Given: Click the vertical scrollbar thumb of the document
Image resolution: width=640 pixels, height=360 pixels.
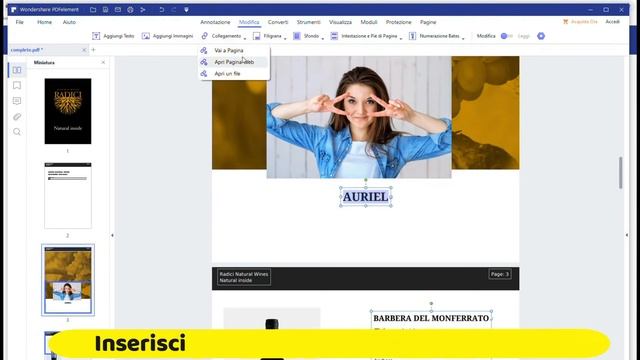Looking at the screenshot, I should click(620, 173).
